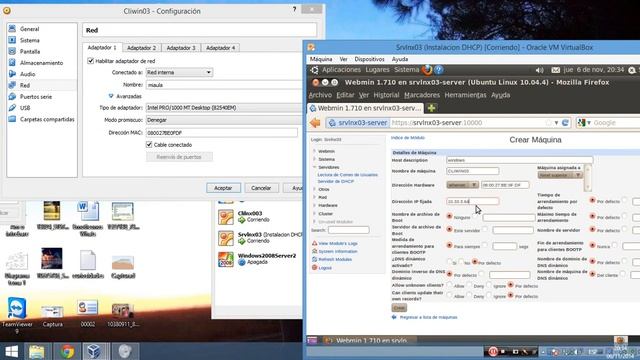Viewport: 640px width, 360px height.
Task: Click scrollbar of Máquina asignada a list
Action: tap(588, 177)
